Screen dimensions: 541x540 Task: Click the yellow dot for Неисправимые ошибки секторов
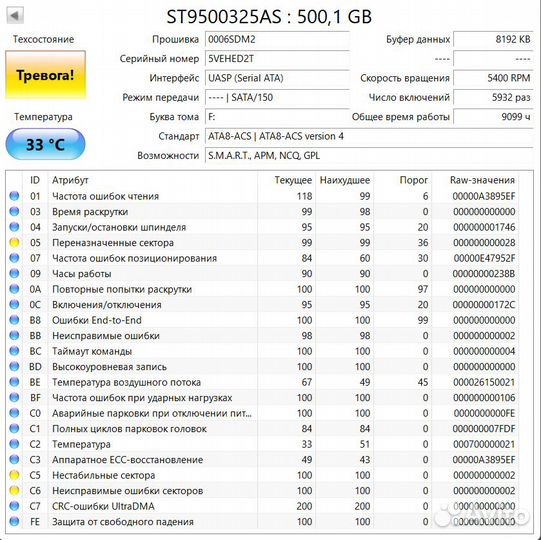[14, 491]
